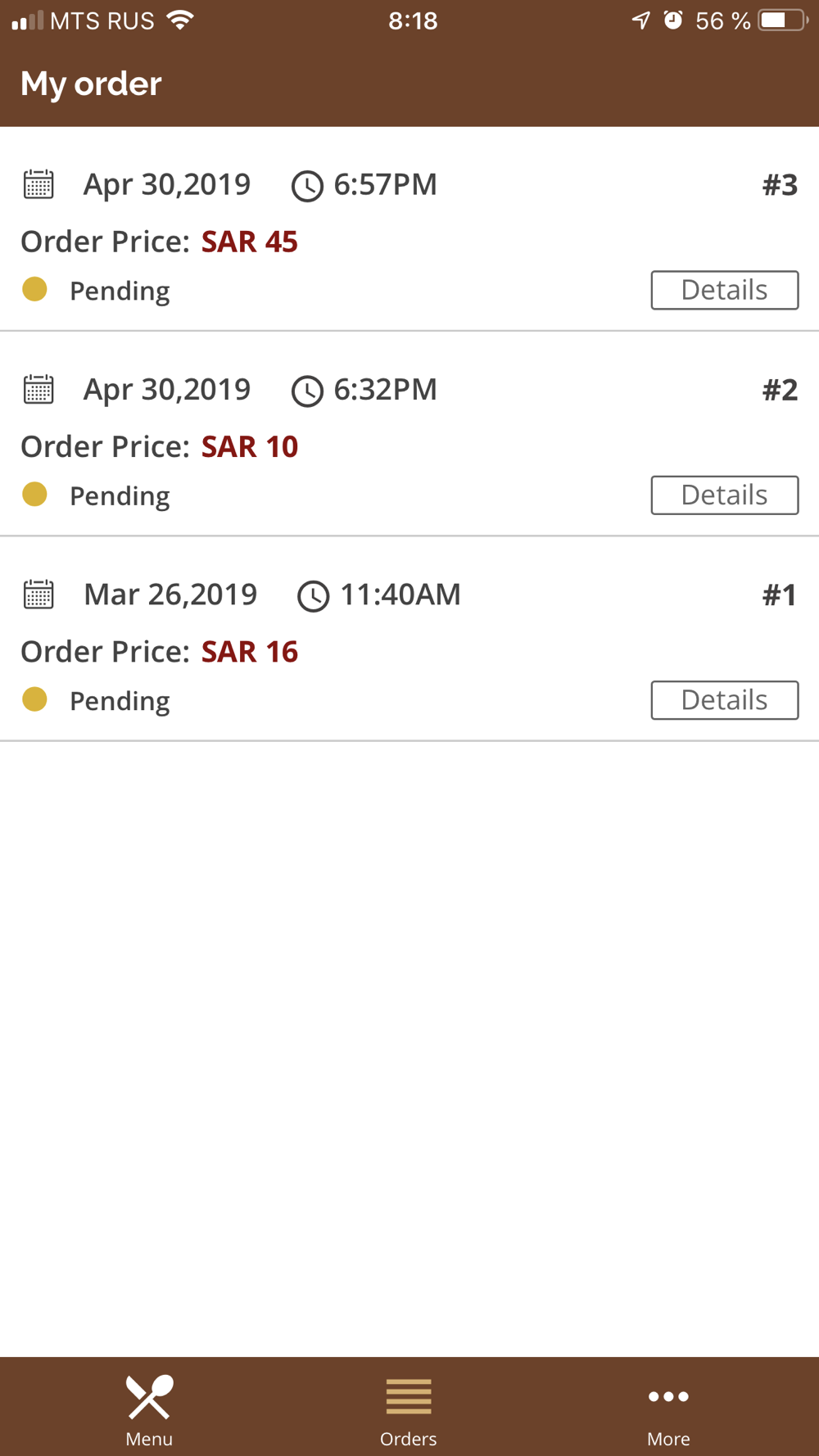
Task: View Details for order #1
Action: (724, 700)
